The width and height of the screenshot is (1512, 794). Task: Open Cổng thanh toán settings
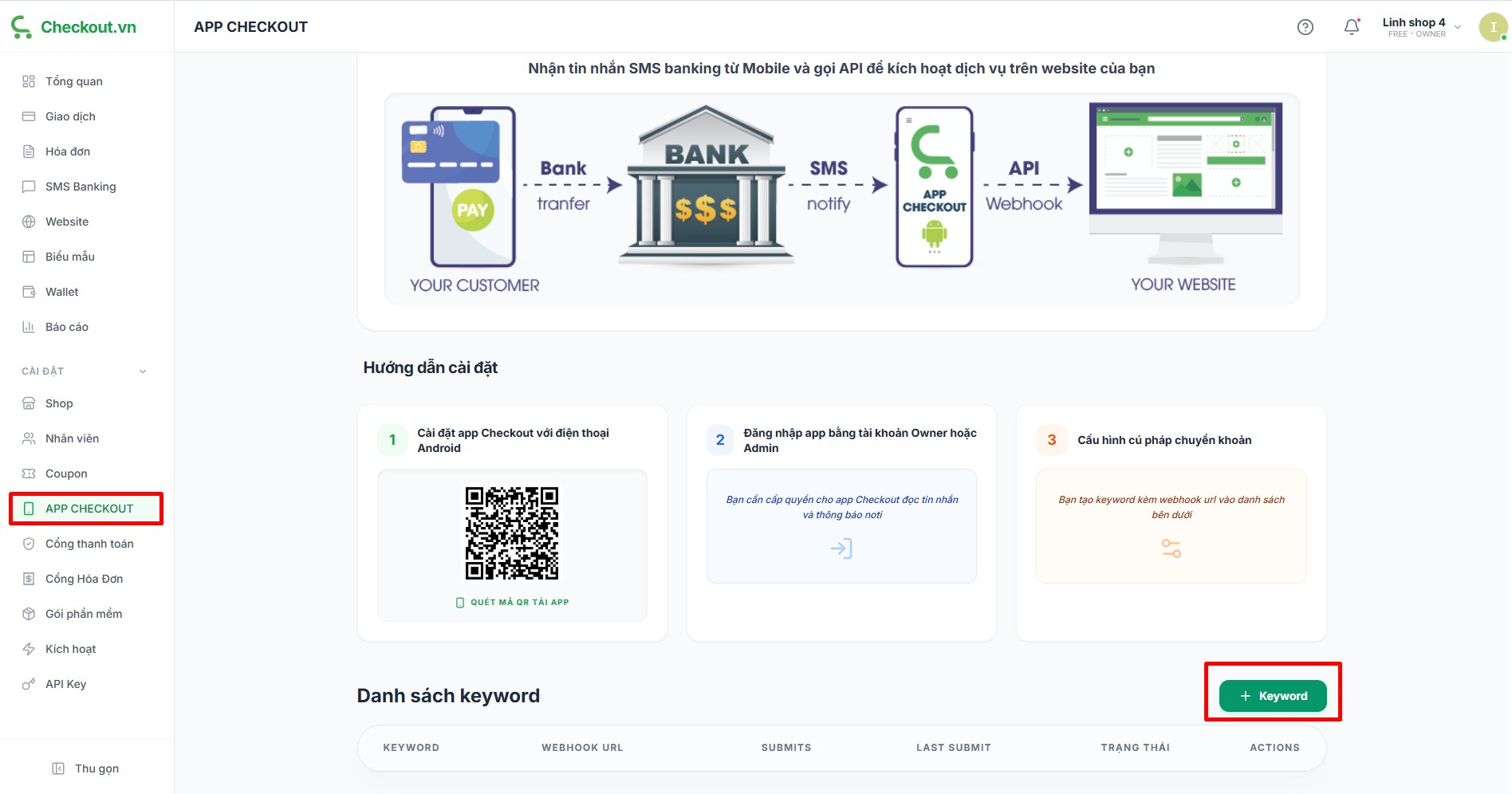click(89, 544)
